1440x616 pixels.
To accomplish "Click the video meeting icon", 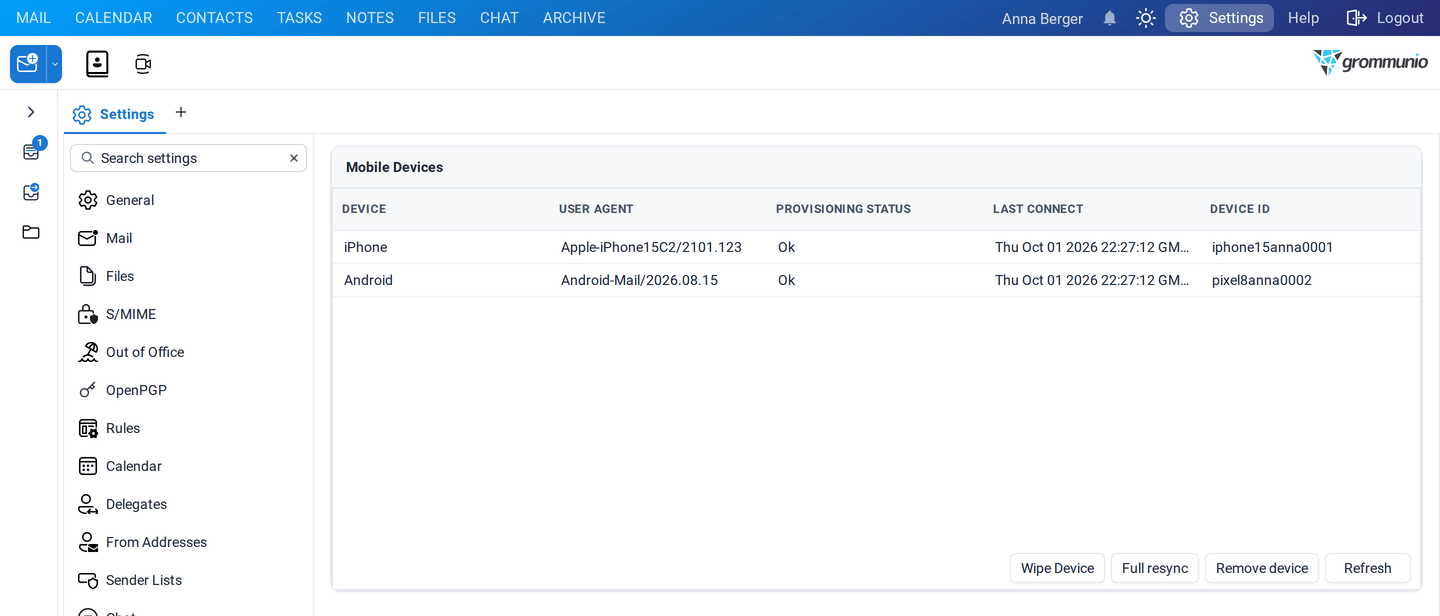I will click(143, 64).
